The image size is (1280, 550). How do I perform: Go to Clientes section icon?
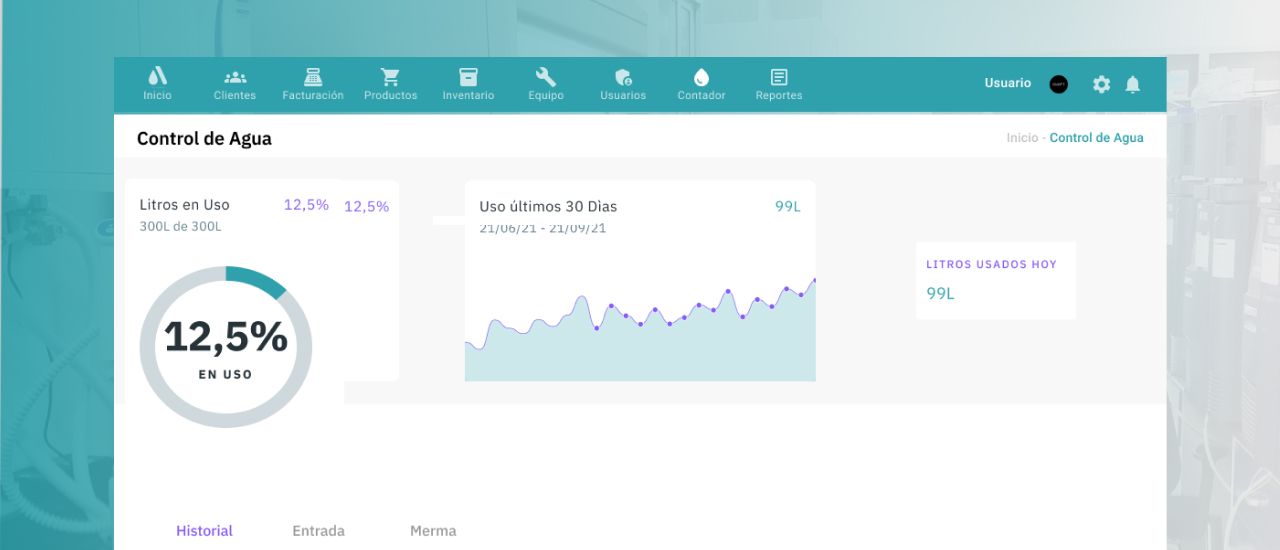tap(235, 78)
